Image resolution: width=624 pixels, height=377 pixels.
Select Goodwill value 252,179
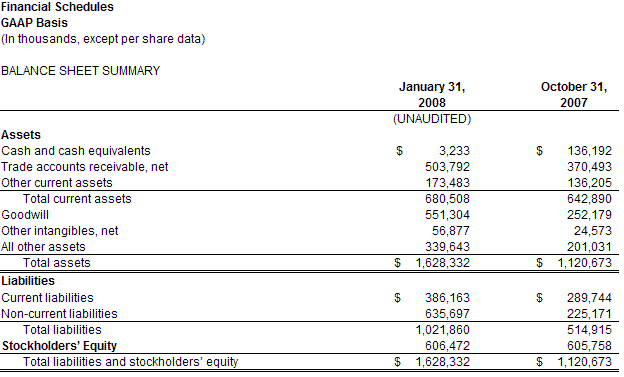pos(589,215)
